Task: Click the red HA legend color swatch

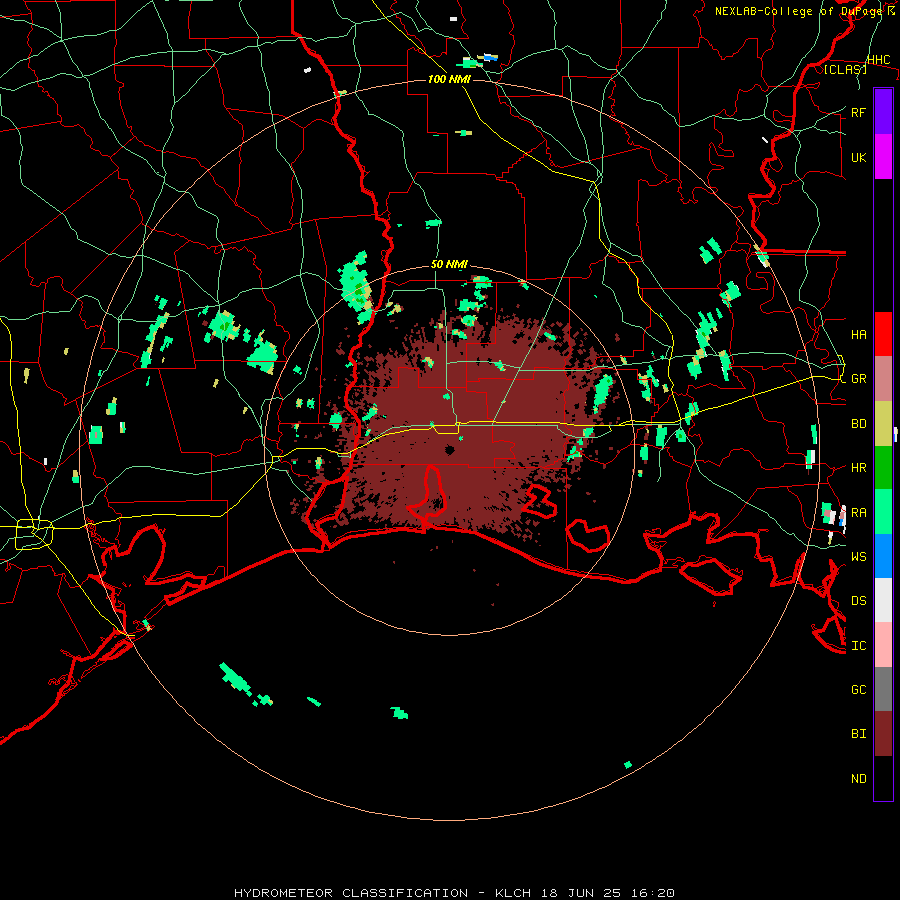Action: (883, 334)
